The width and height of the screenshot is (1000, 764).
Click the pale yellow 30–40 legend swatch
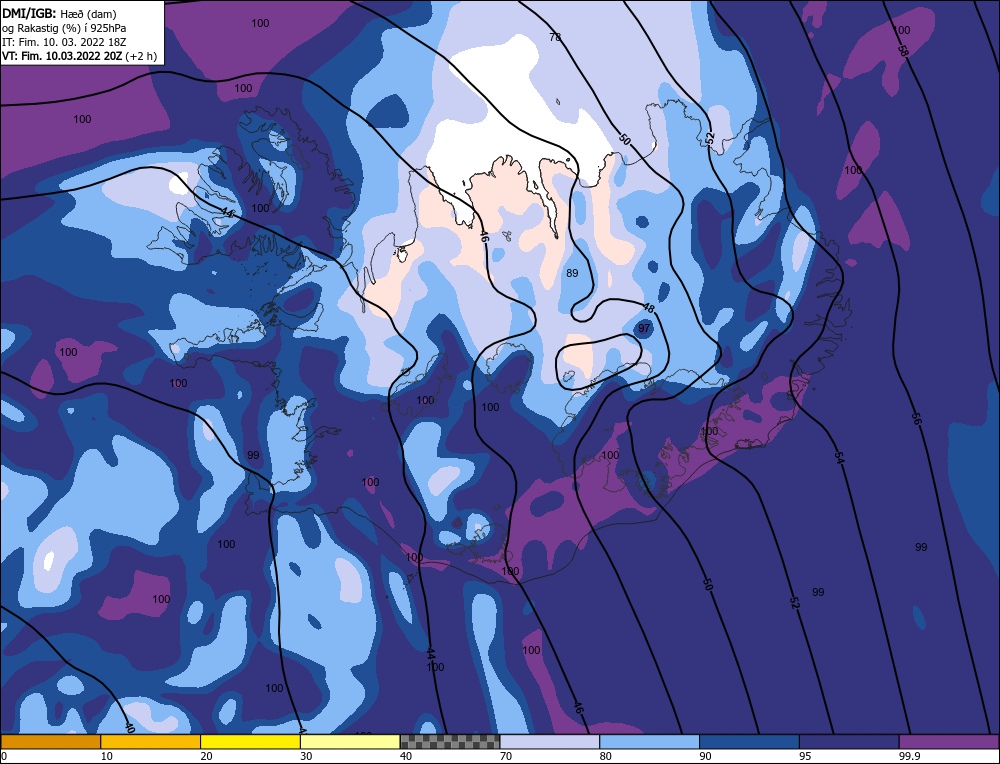click(x=350, y=742)
